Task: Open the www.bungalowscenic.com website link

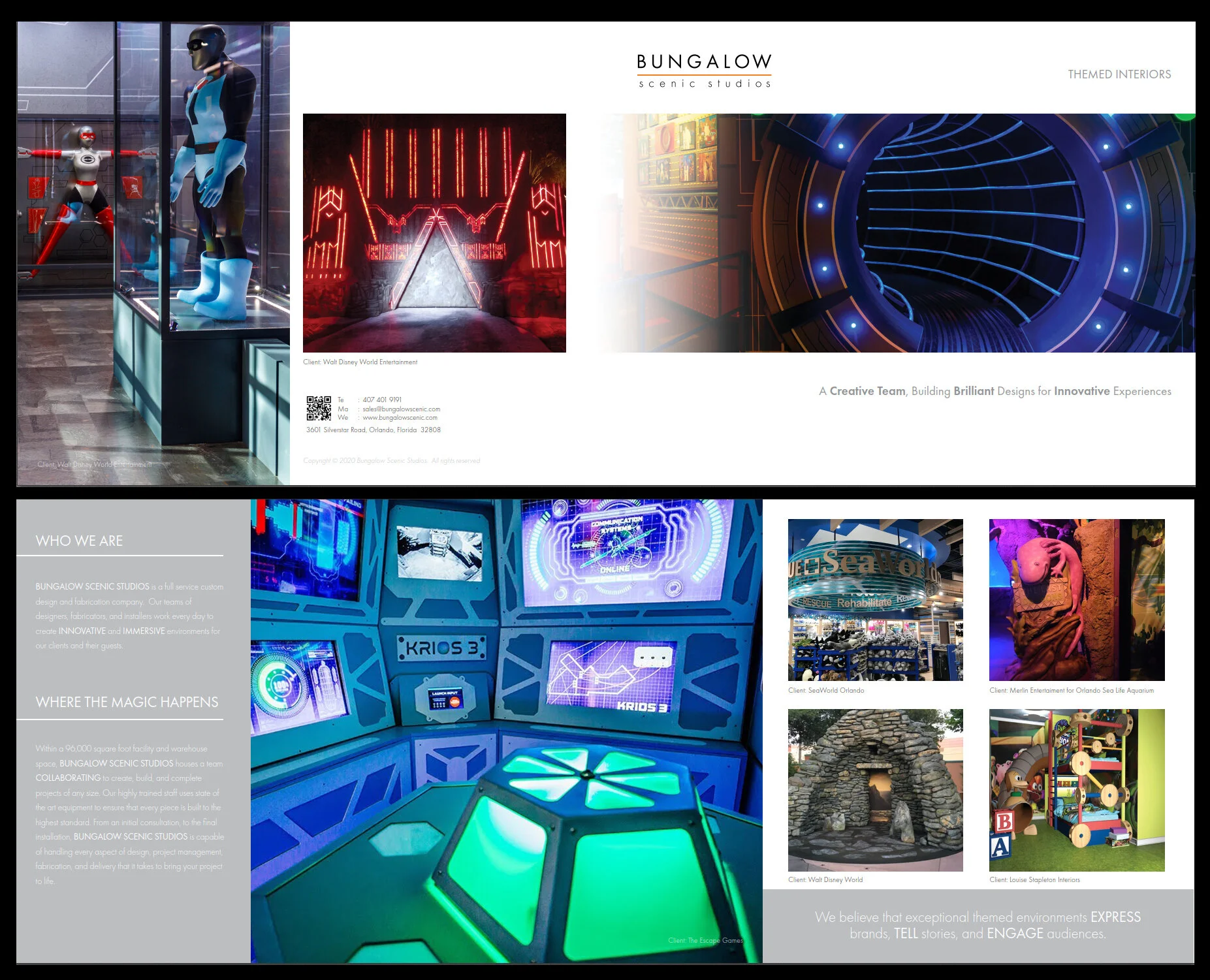Action: pyautogui.click(x=400, y=418)
